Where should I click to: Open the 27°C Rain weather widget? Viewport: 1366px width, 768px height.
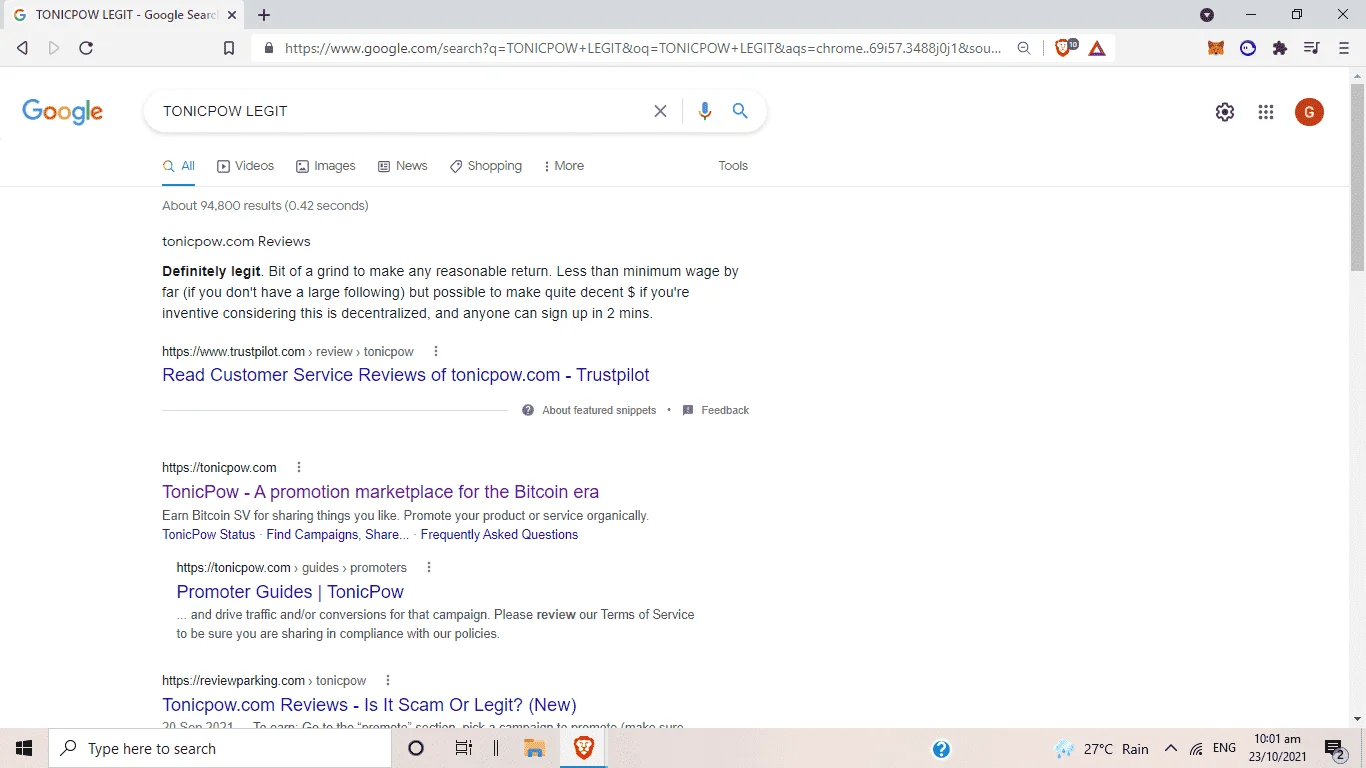(x=1102, y=749)
